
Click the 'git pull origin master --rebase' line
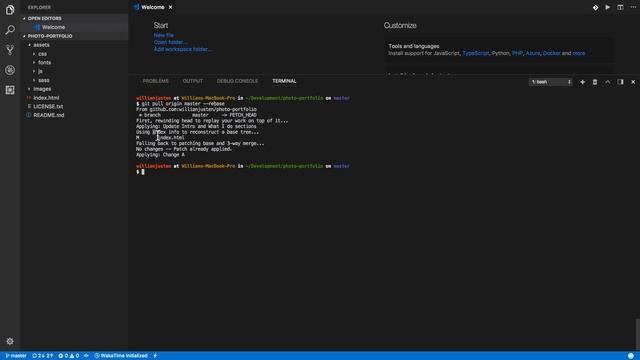180,104
